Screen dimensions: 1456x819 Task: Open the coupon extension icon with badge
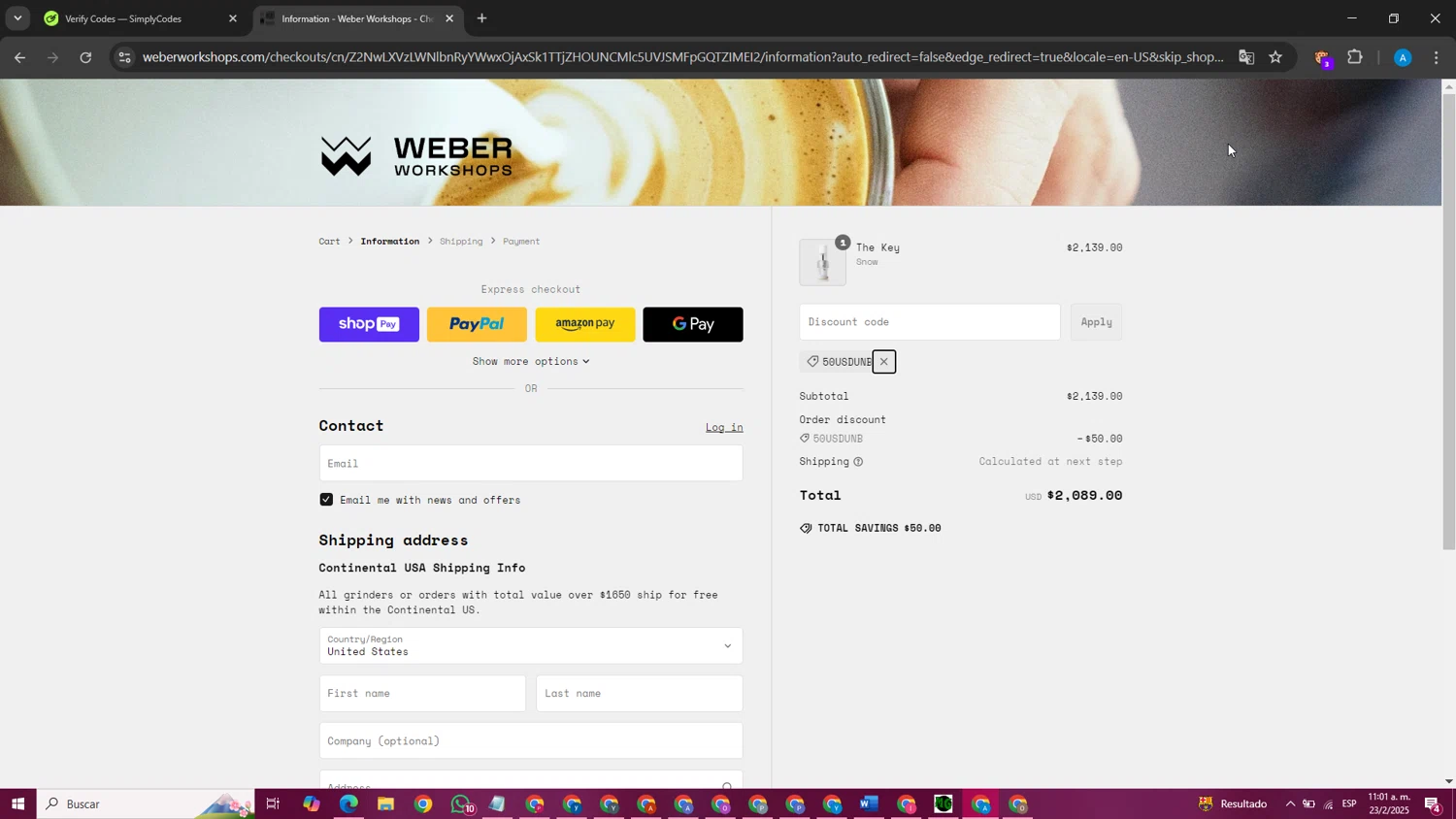click(x=1322, y=58)
